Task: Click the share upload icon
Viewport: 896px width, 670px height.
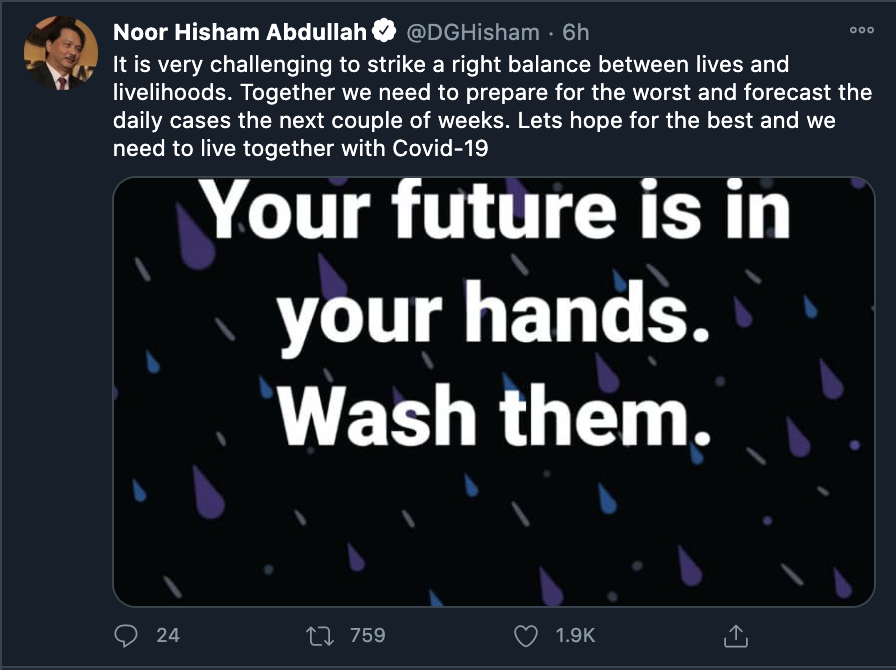Action: pyautogui.click(x=735, y=635)
